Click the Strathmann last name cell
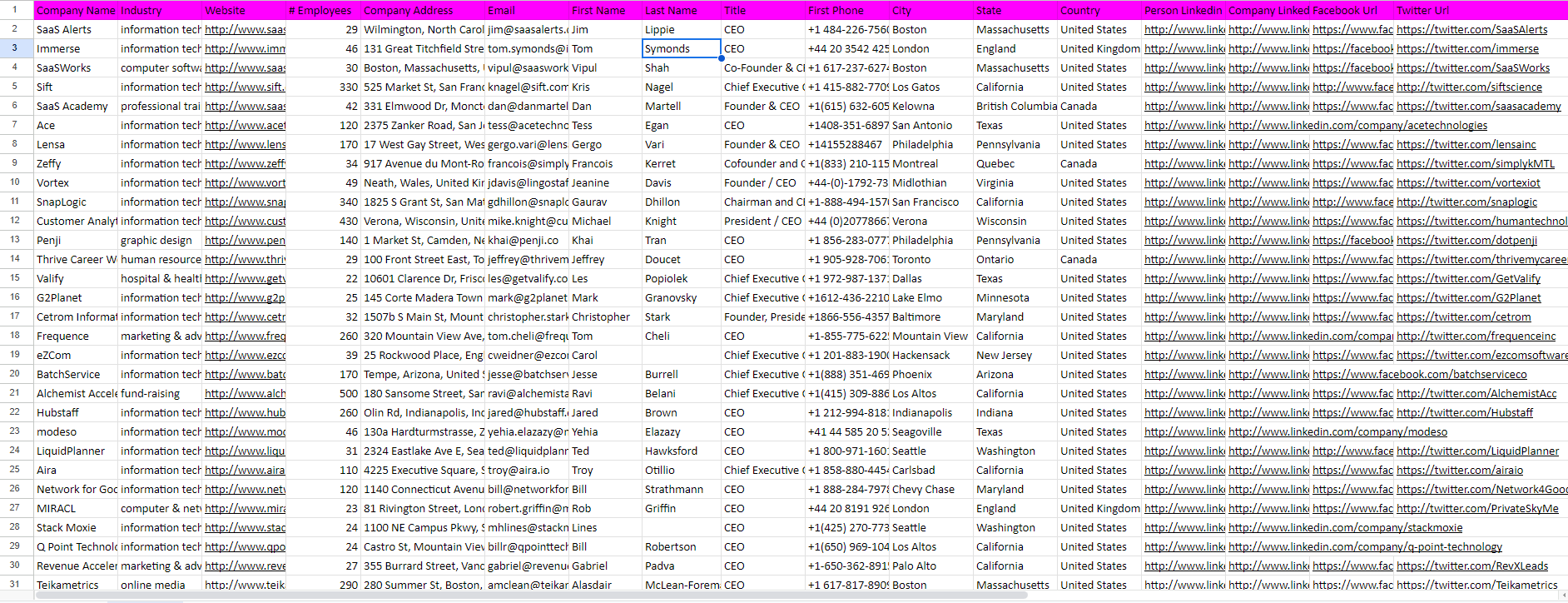 coord(682,489)
